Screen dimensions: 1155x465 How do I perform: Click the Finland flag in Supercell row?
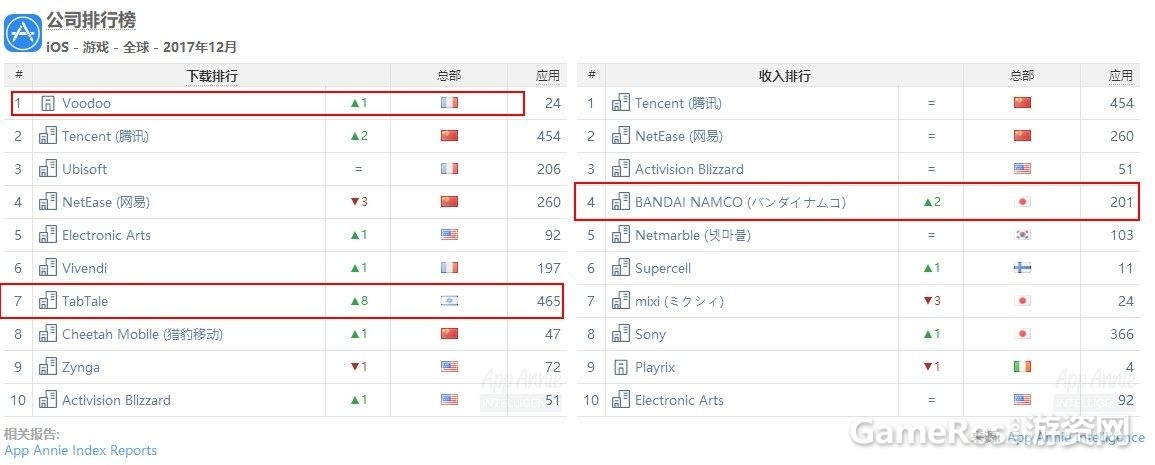1022,268
